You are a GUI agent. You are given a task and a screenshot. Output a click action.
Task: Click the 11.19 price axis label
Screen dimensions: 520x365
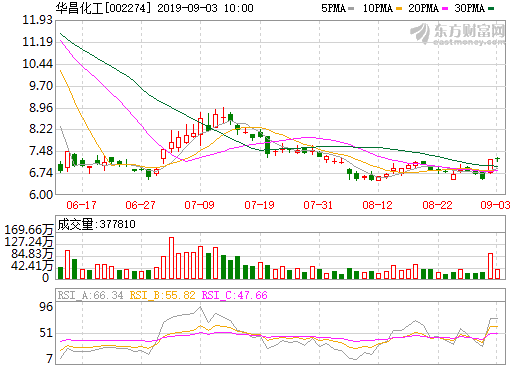click(37, 42)
